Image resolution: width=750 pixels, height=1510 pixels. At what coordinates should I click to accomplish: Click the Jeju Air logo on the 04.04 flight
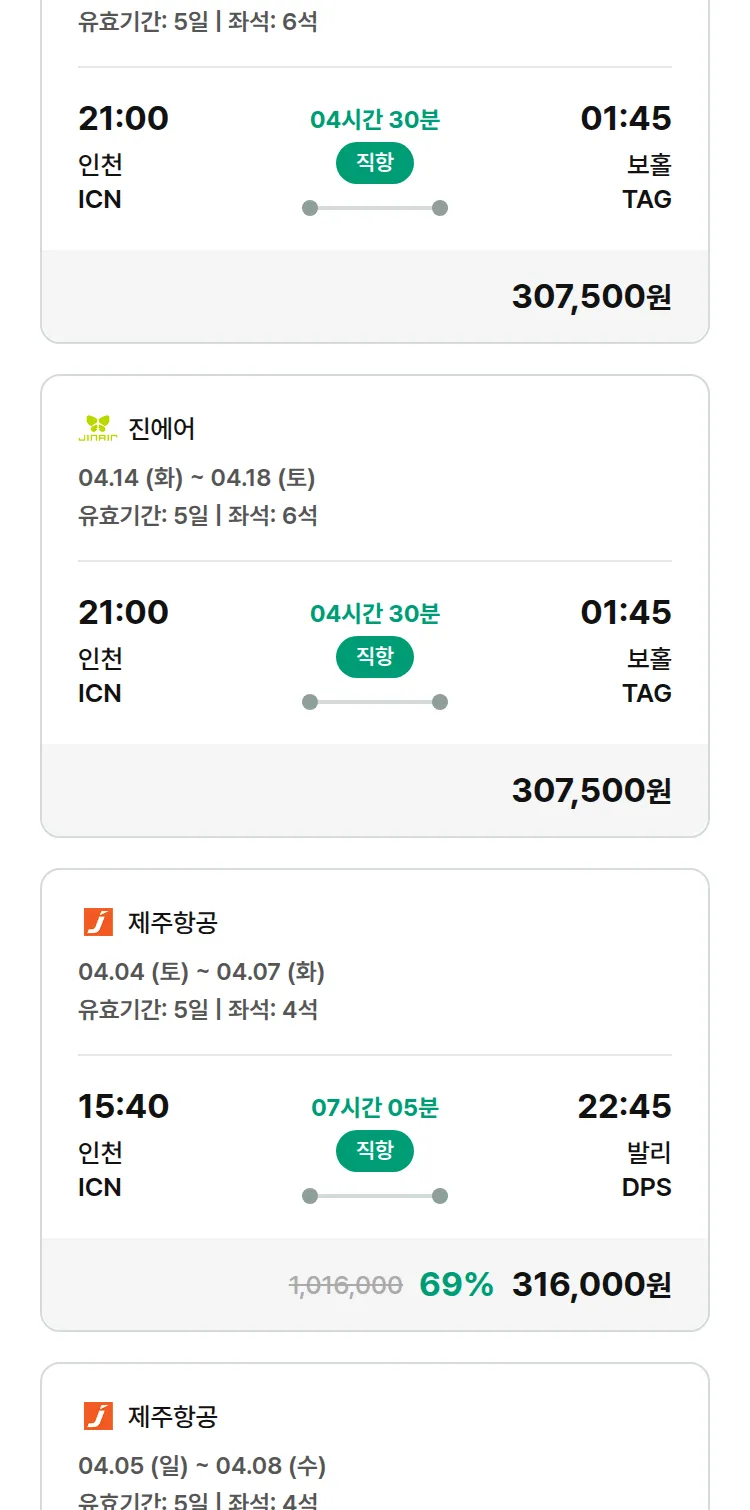point(98,922)
